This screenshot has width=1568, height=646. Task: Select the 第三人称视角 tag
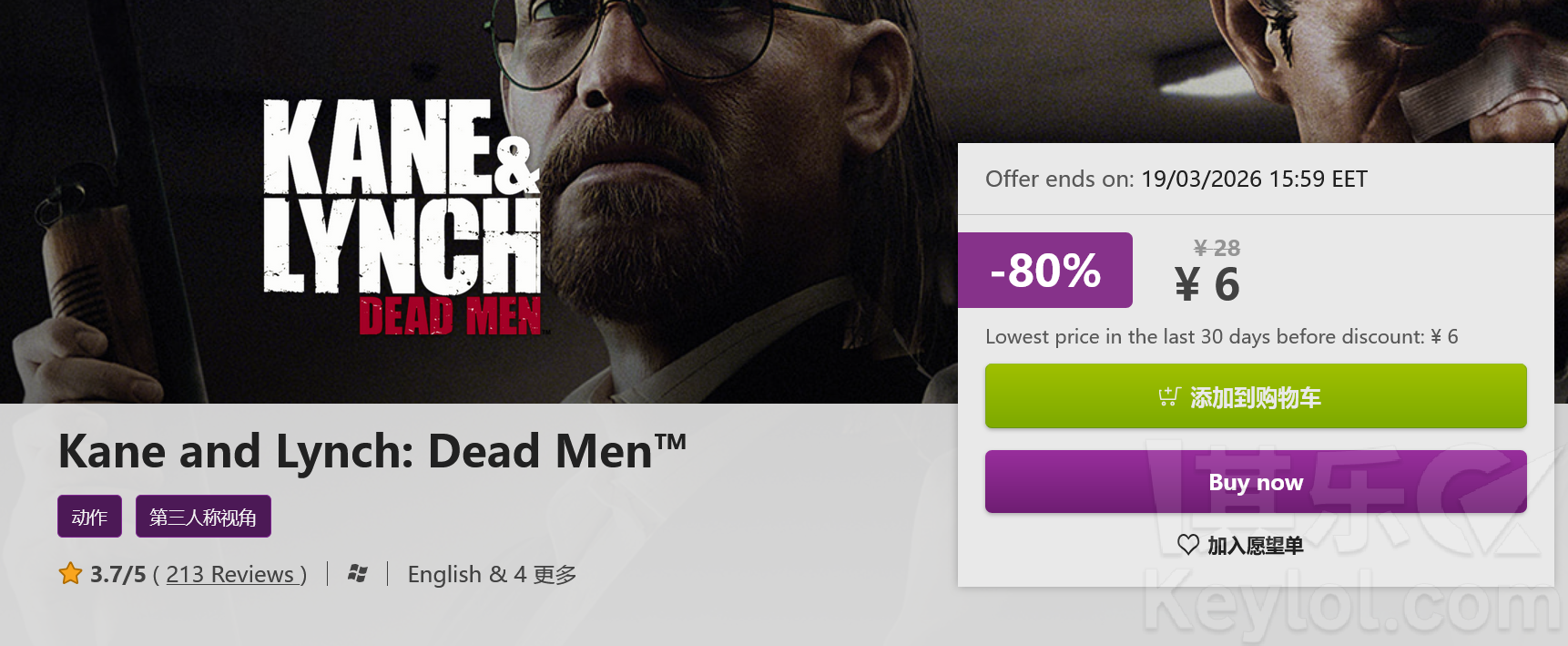[203, 517]
